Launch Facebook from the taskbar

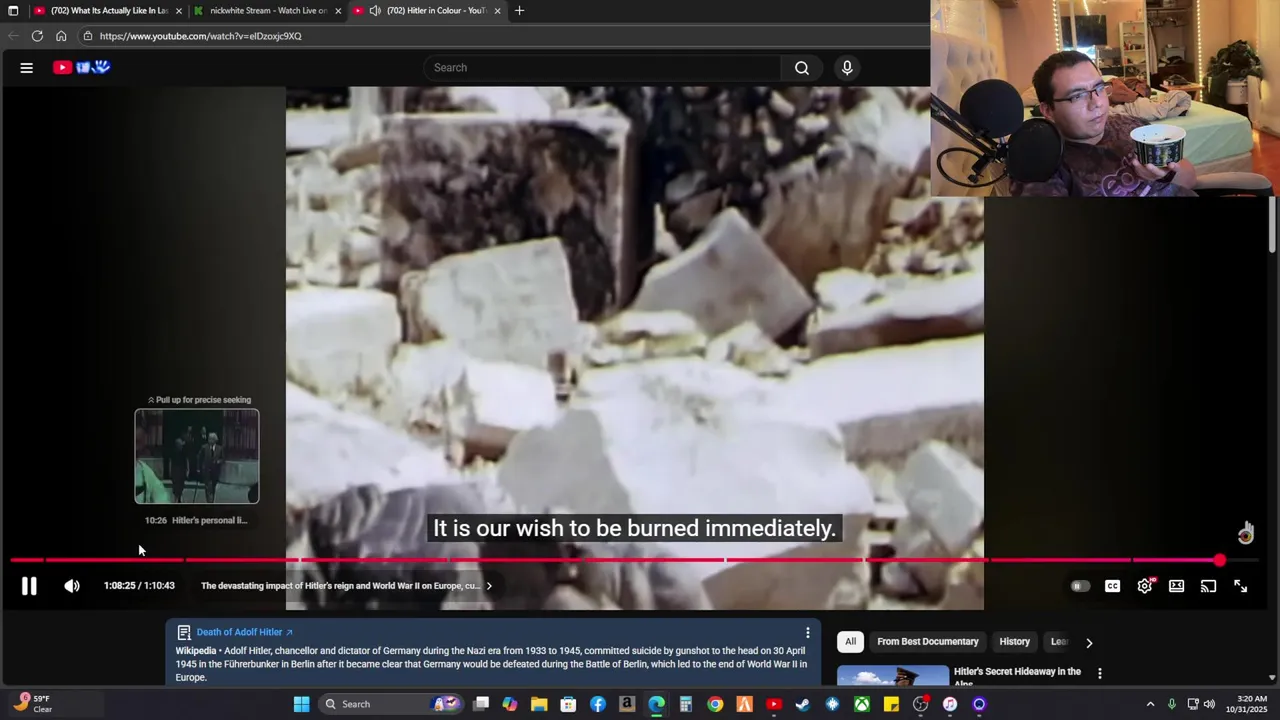[x=598, y=704]
